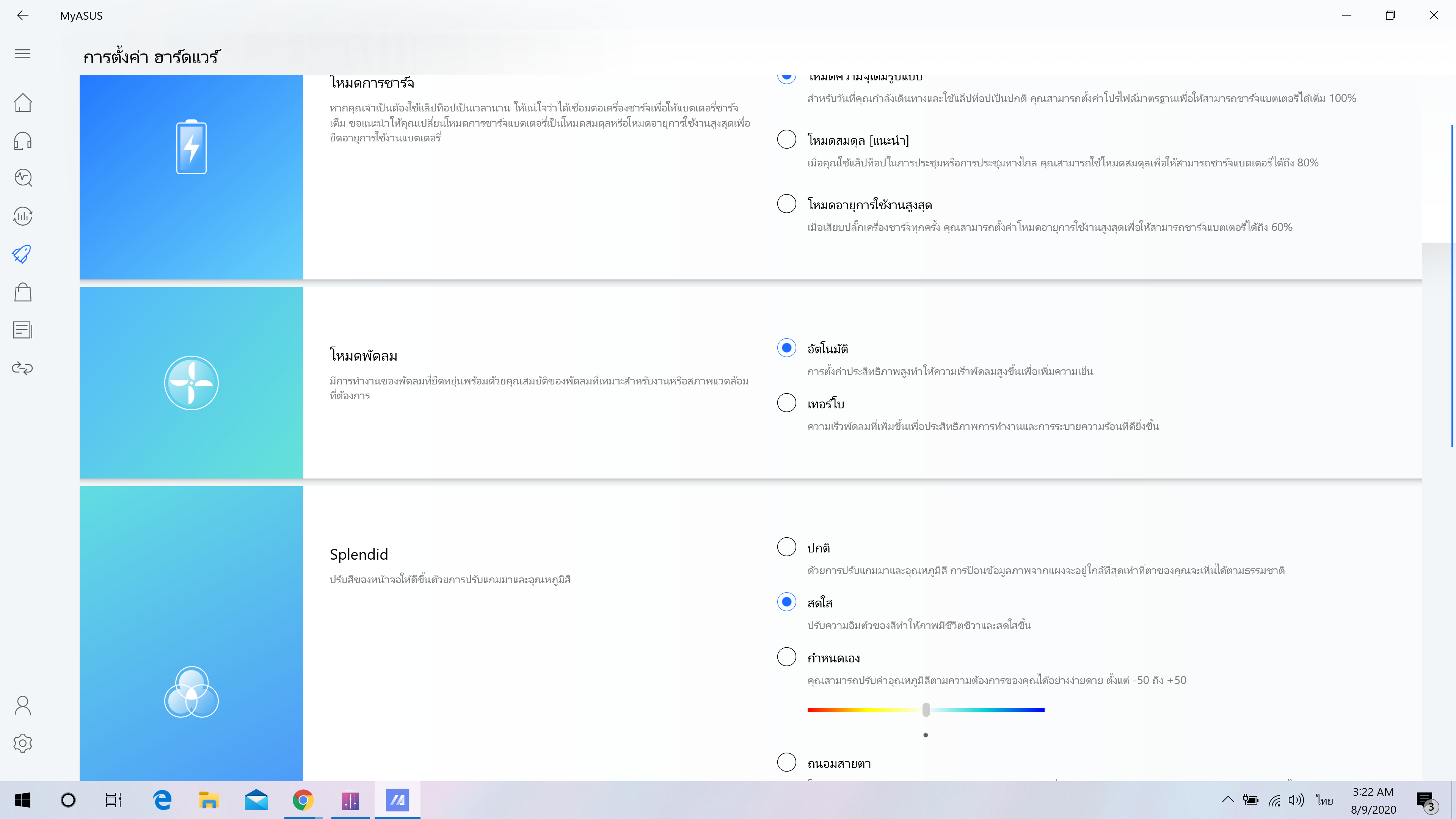Open the settings gear in sidebar
The height and width of the screenshot is (819, 1456).
(x=23, y=743)
